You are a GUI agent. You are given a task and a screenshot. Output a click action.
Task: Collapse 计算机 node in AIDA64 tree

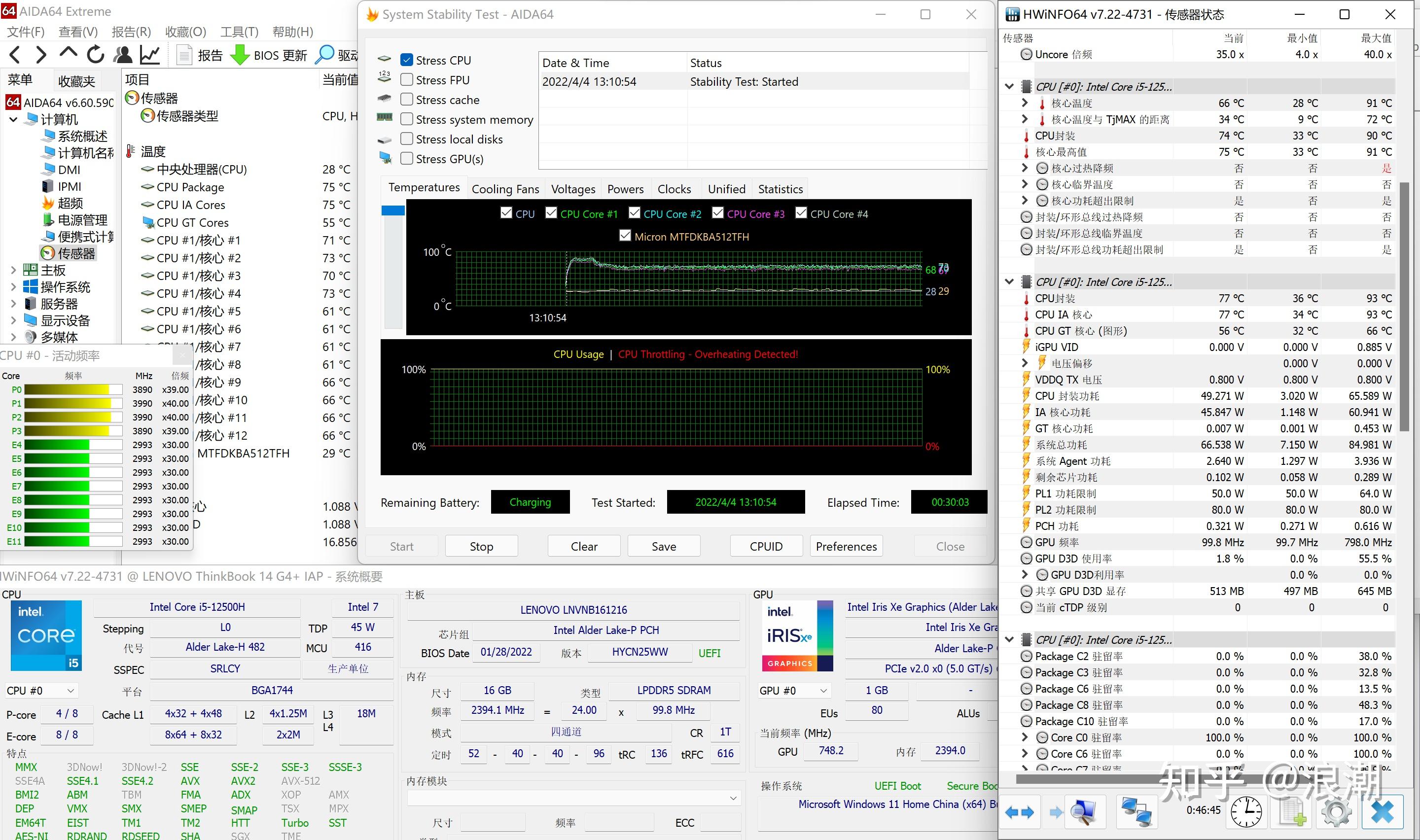(x=14, y=119)
